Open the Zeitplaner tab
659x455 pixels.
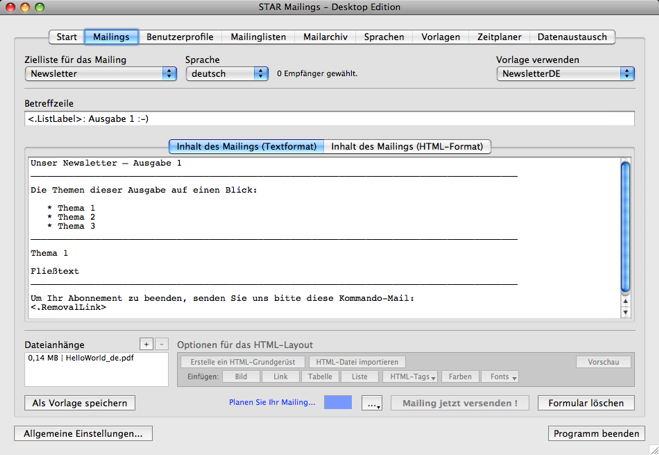click(x=499, y=37)
